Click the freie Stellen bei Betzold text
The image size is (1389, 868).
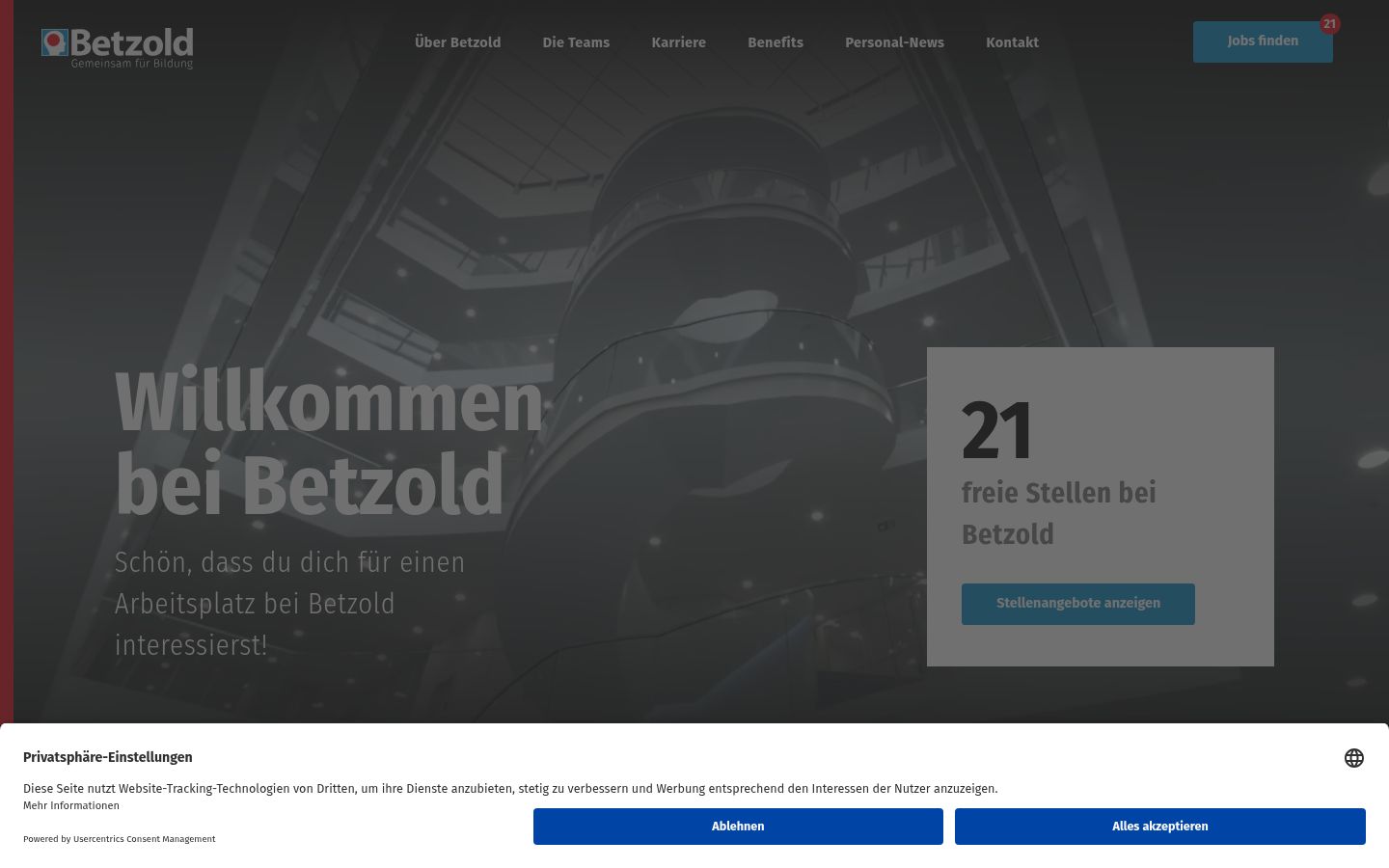click(1059, 513)
